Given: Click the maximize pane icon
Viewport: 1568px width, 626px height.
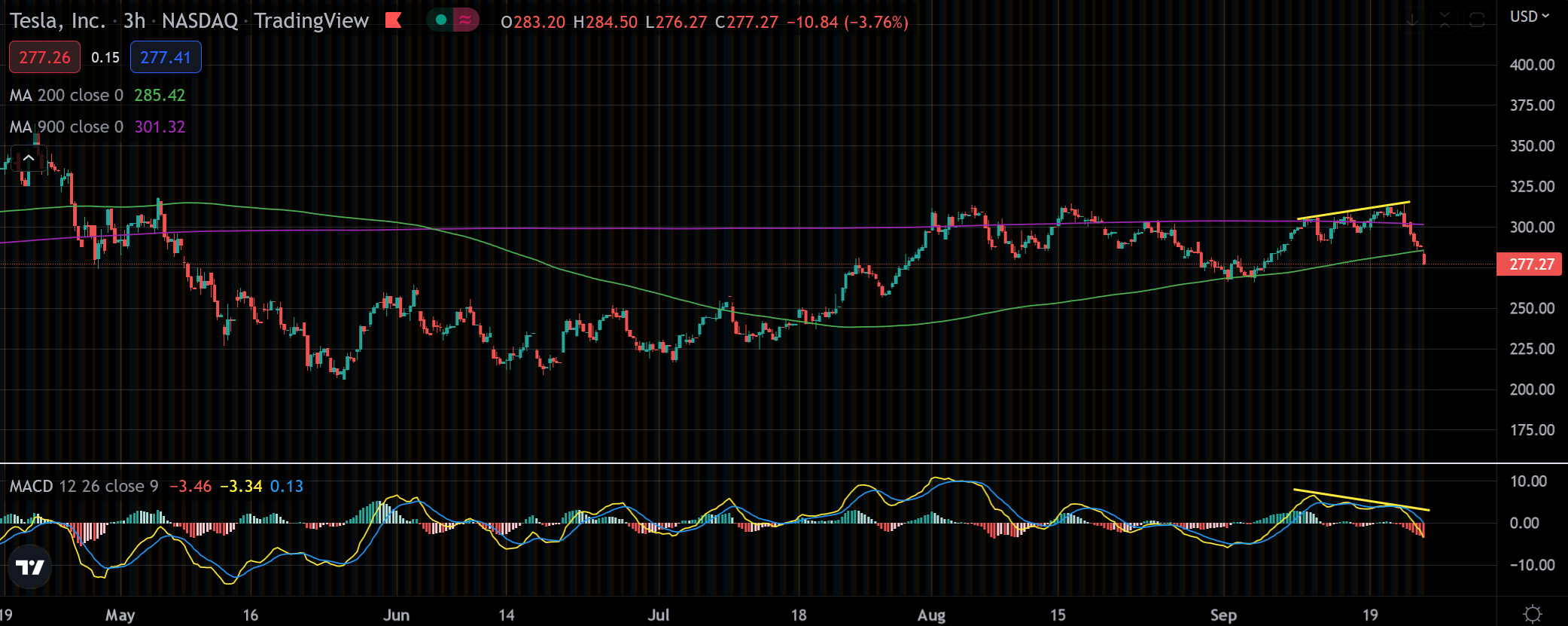Looking at the screenshot, I should pyautogui.click(x=1477, y=20).
